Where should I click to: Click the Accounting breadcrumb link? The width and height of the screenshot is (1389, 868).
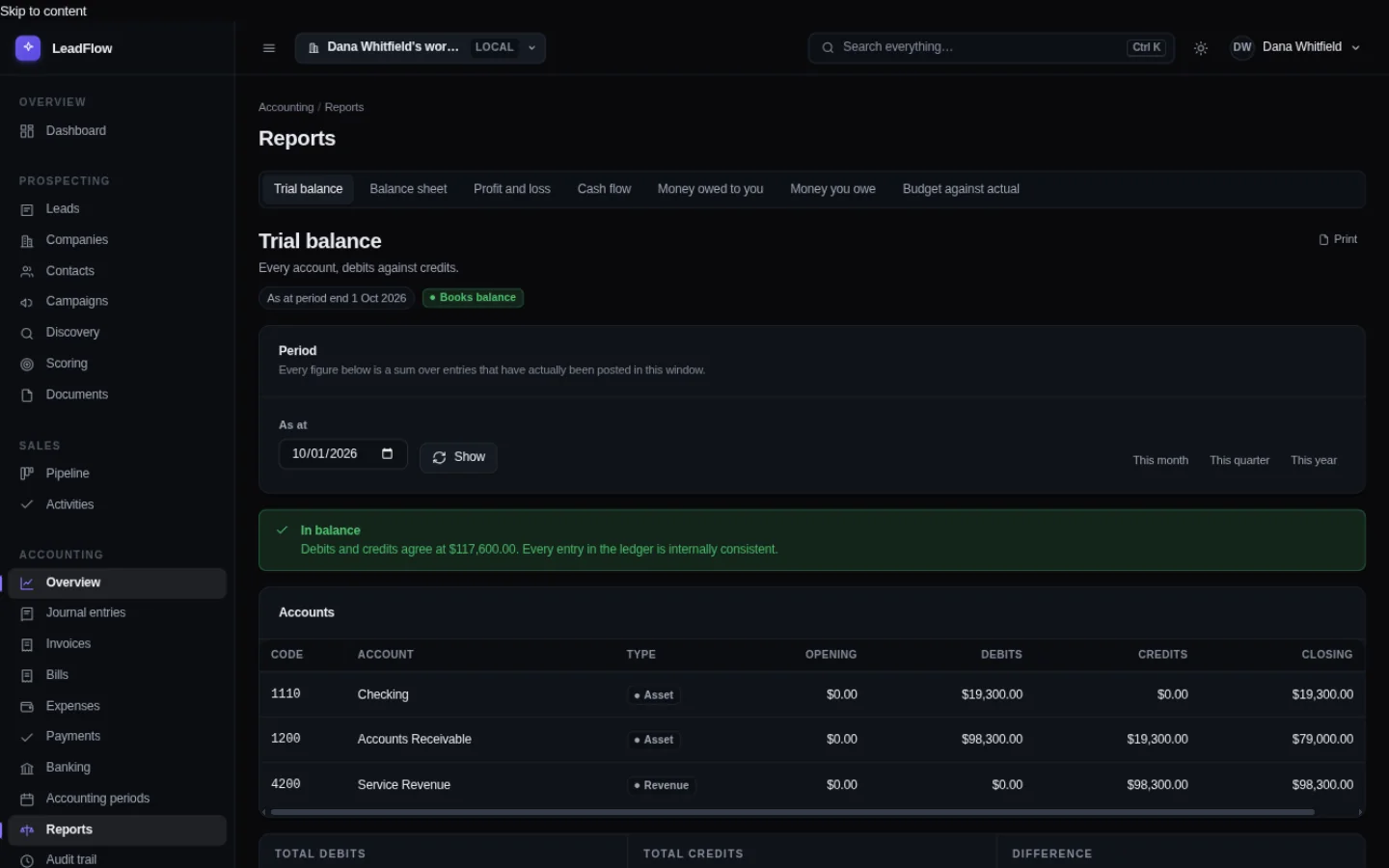[286, 107]
